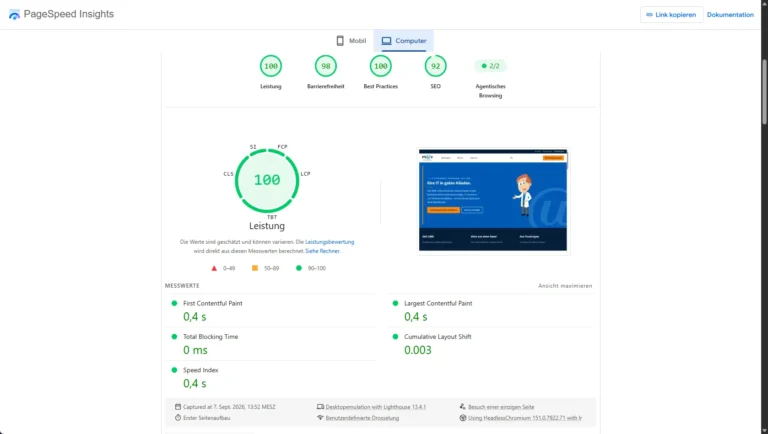Screen dimensions: 768x434
Task: Click the LCP label on the gauge
Action: tap(305, 174)
